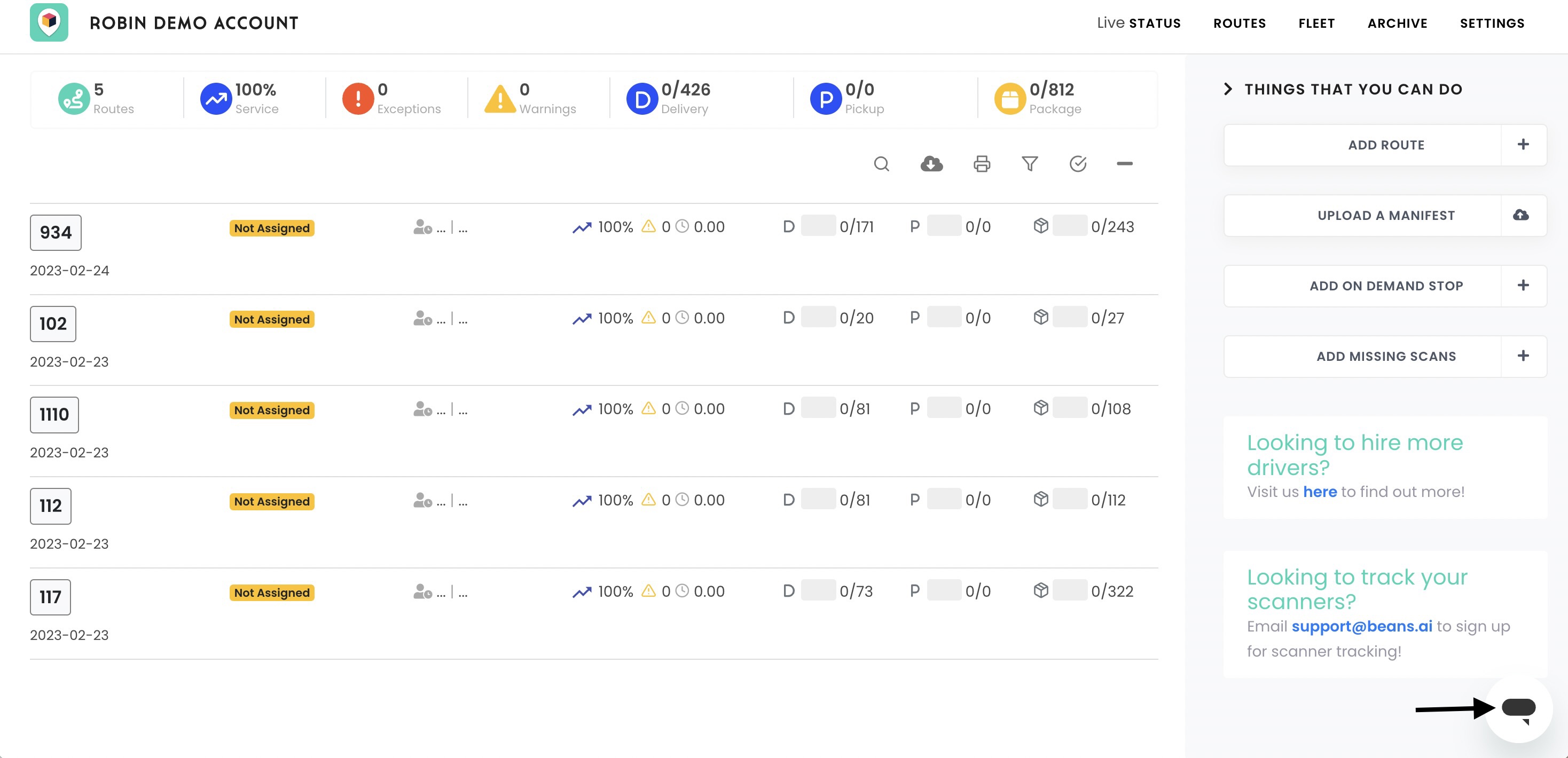This screenshot has height=758, width=1568.
Task: Click the printer icon
Action: coord(981,164)
